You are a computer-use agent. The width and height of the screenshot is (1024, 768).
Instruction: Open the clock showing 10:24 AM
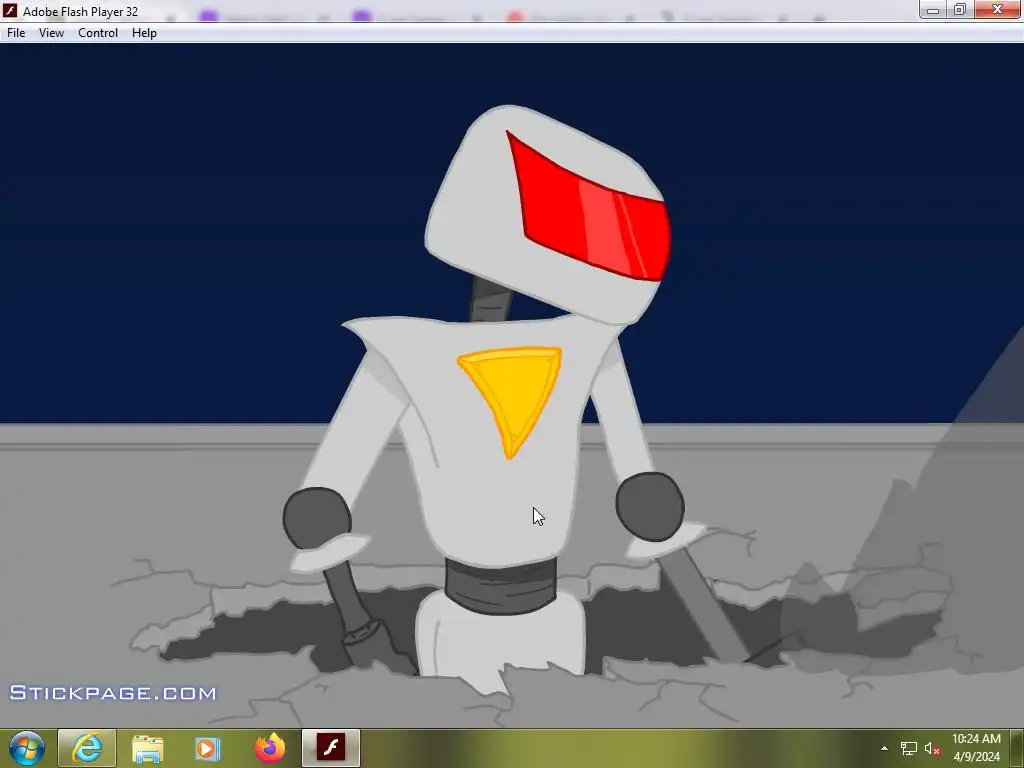tap(976, 748)
